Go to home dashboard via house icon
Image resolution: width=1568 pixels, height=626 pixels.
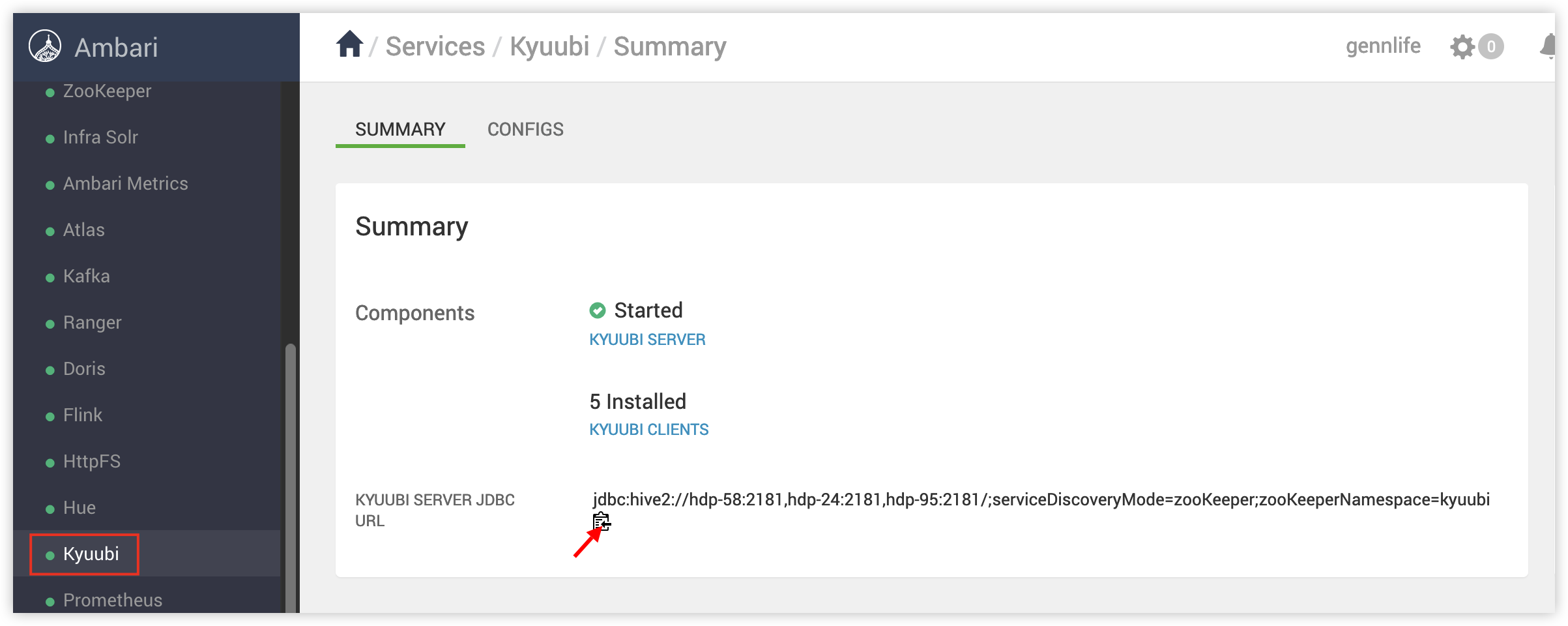point(349,45)
